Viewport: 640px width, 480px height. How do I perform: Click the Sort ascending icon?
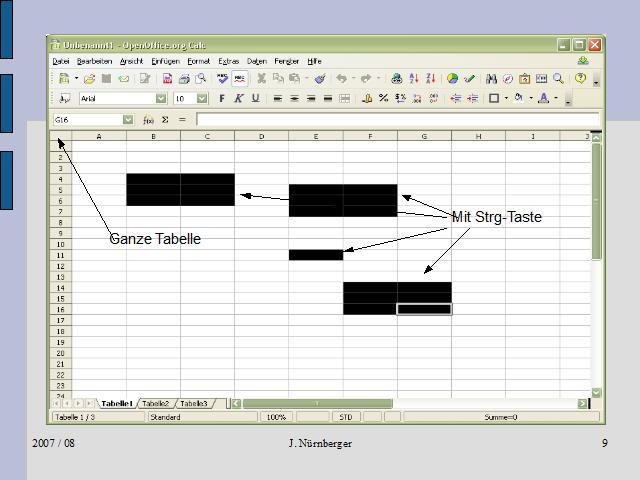click(x=414, y=79)
